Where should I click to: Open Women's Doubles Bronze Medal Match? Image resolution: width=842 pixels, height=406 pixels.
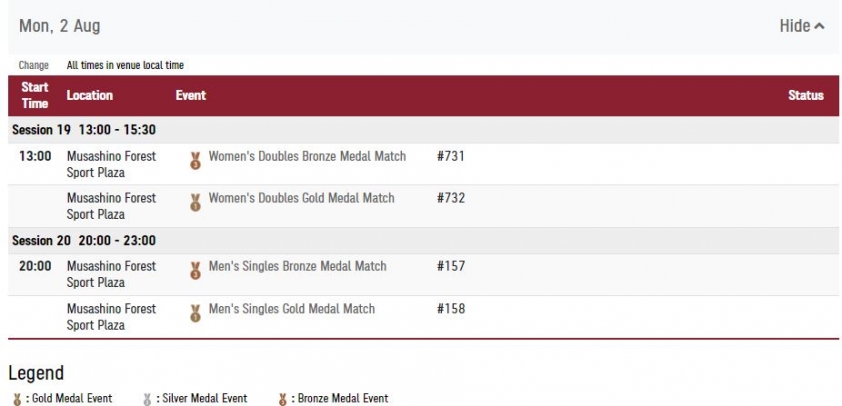[307, 156]
